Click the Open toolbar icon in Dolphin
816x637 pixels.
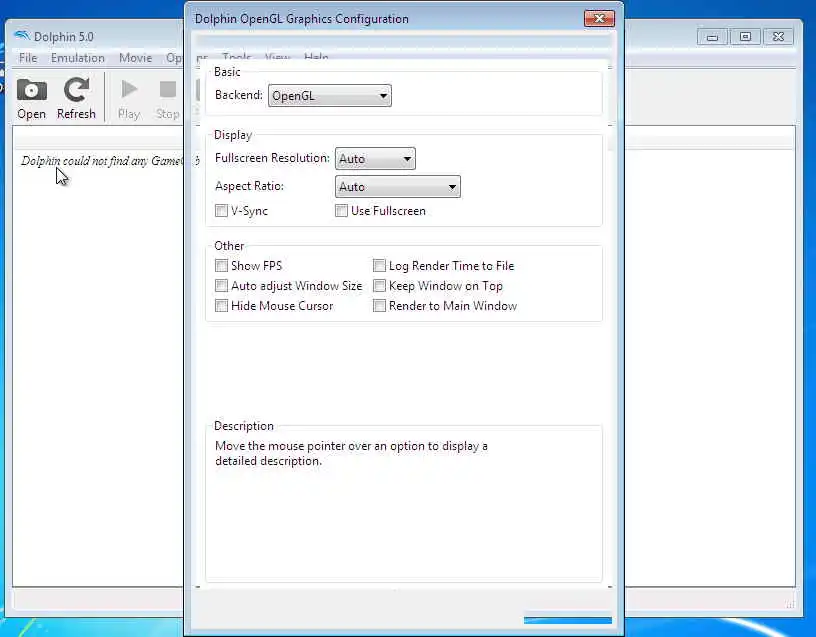coord(32,98)
